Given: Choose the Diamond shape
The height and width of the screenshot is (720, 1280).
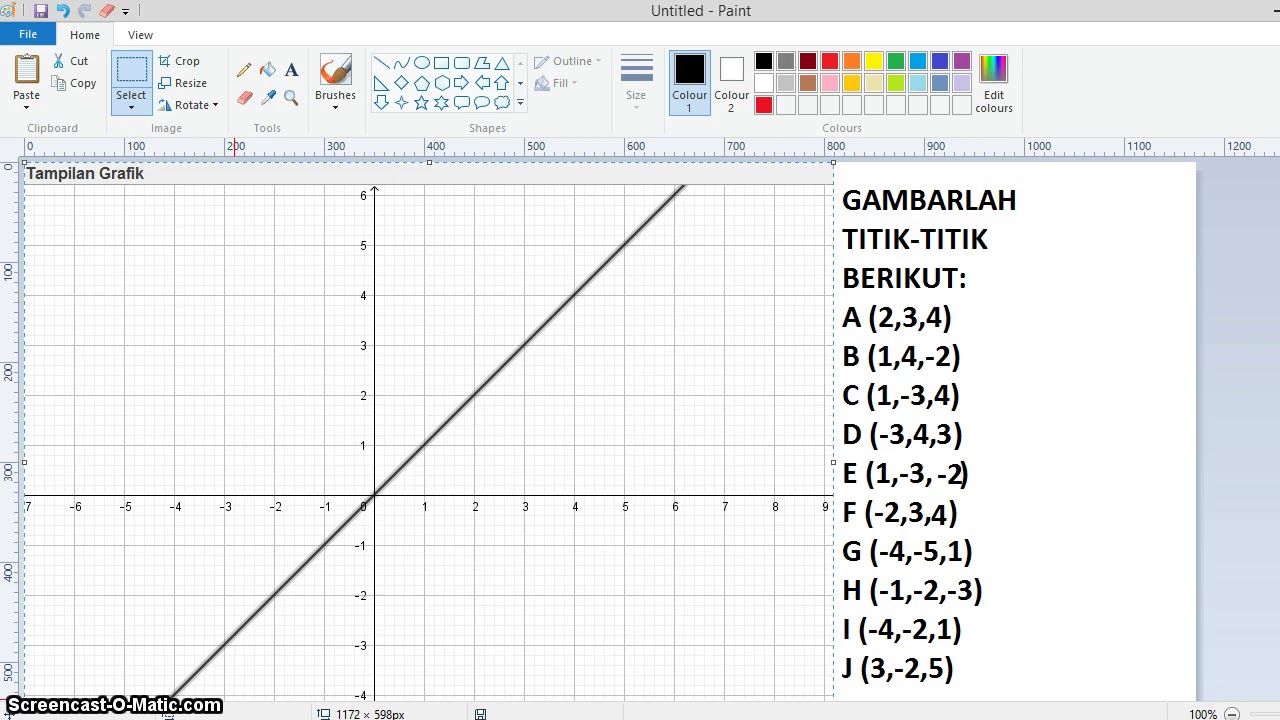Looking at the screenshot, I should pos(401,83).
